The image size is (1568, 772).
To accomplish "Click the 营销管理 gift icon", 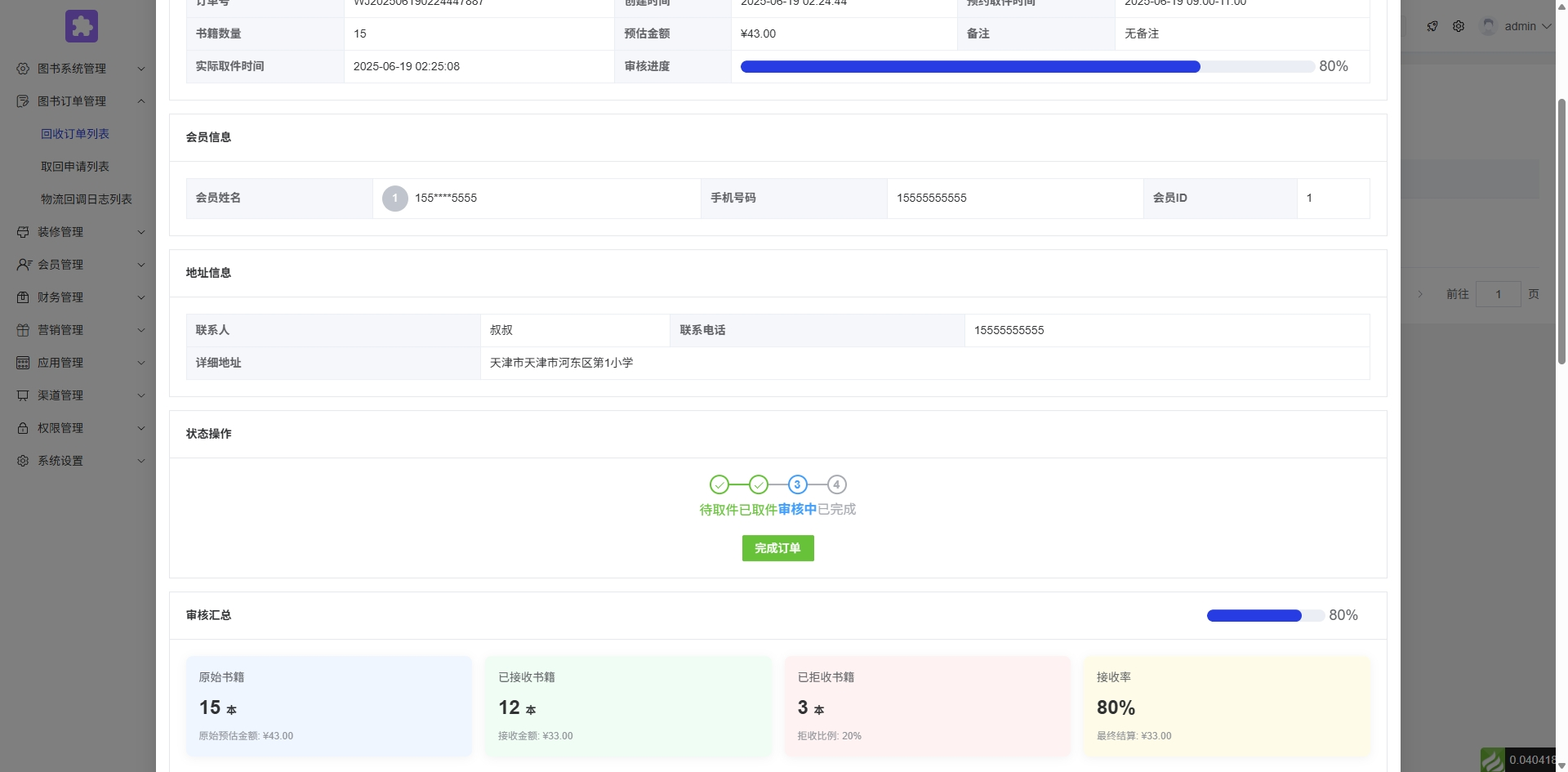I will [23, 330].
